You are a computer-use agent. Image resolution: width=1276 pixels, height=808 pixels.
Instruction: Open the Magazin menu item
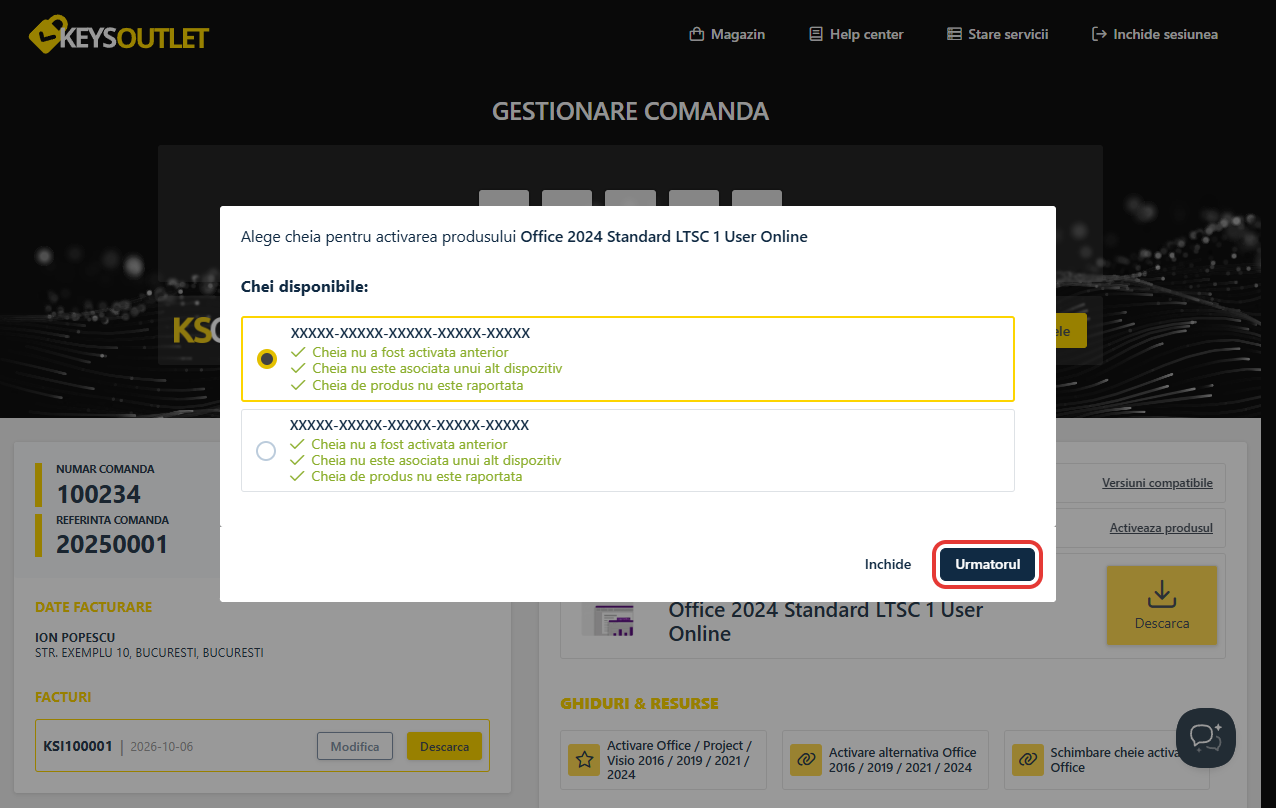pyautogui.click(x=727, y=34)
